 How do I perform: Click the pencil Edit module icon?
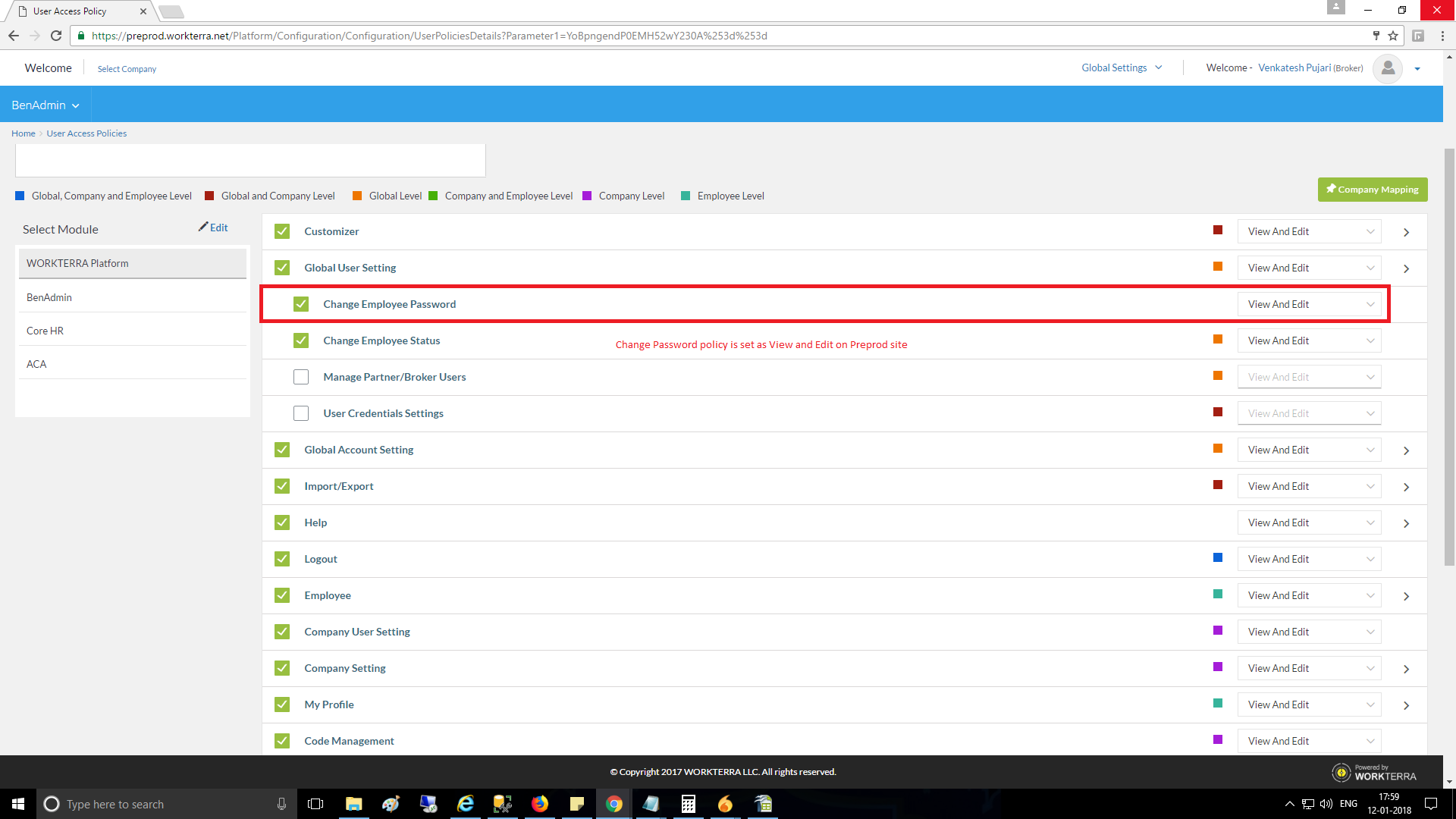click(203, 227)
